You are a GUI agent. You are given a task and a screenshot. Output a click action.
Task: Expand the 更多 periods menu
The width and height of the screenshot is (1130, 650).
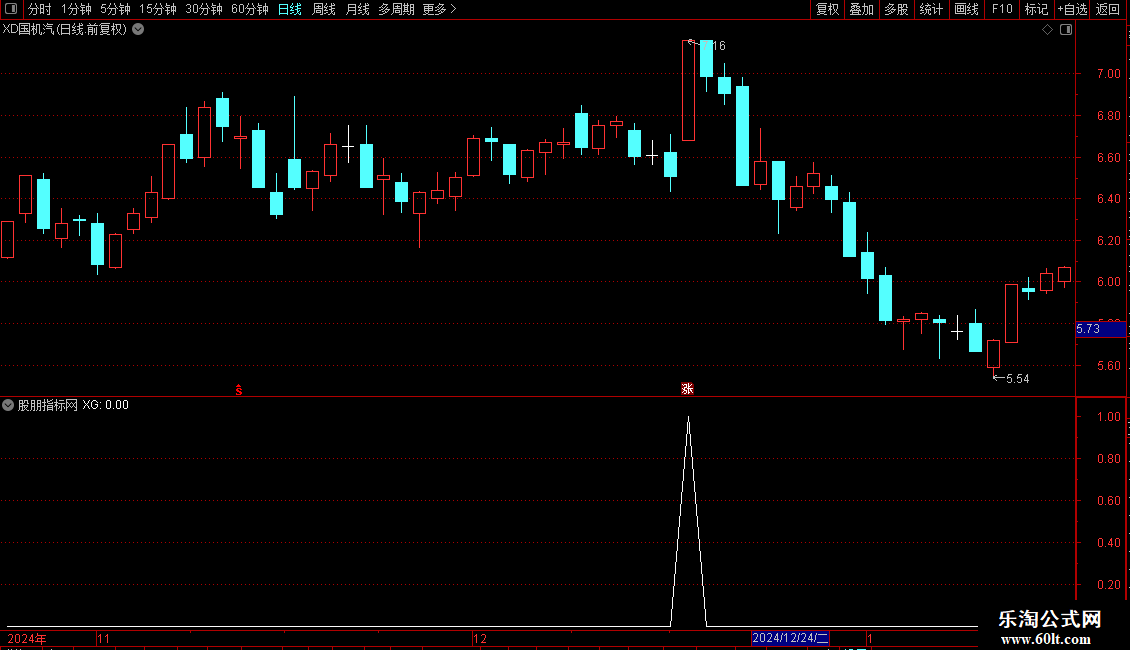tap(439, 9)
